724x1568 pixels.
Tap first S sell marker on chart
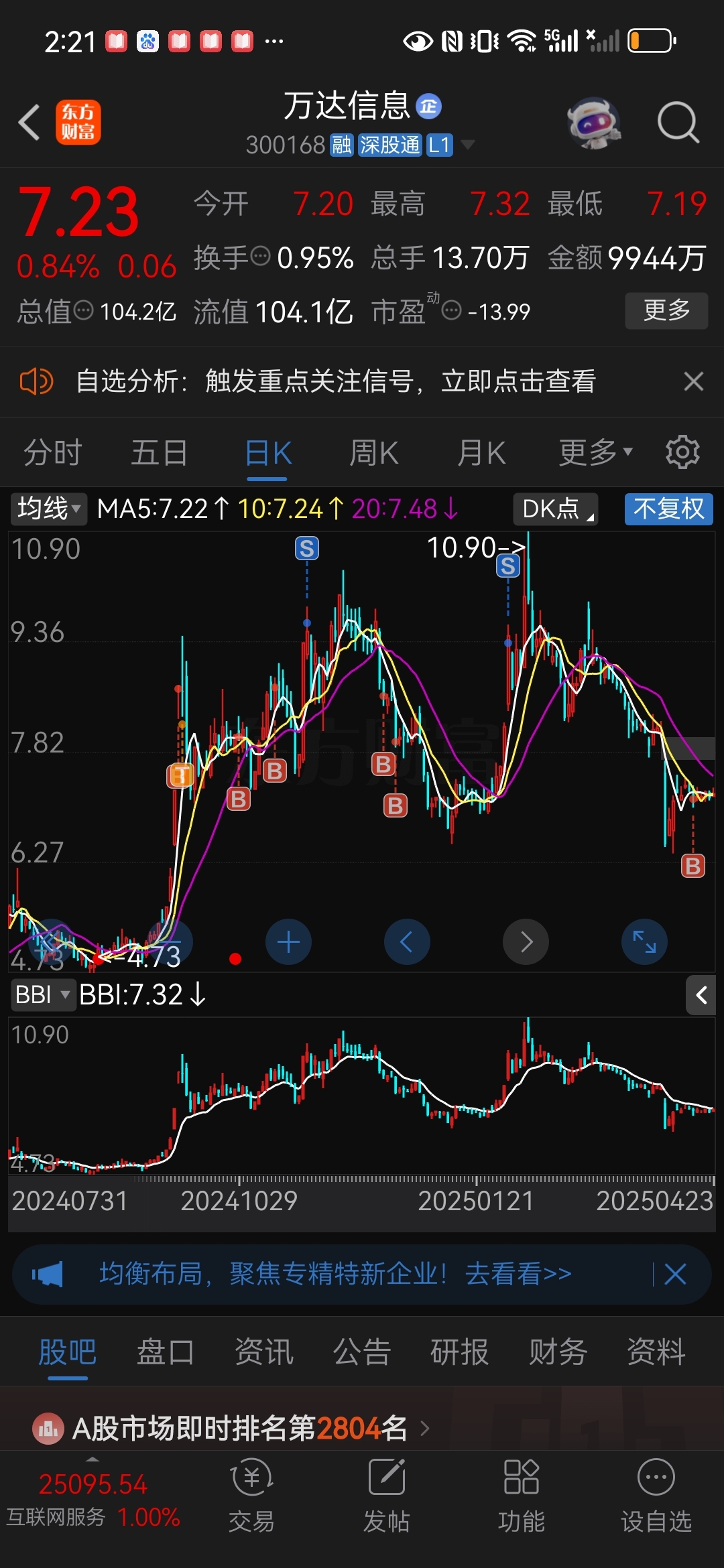307,549
